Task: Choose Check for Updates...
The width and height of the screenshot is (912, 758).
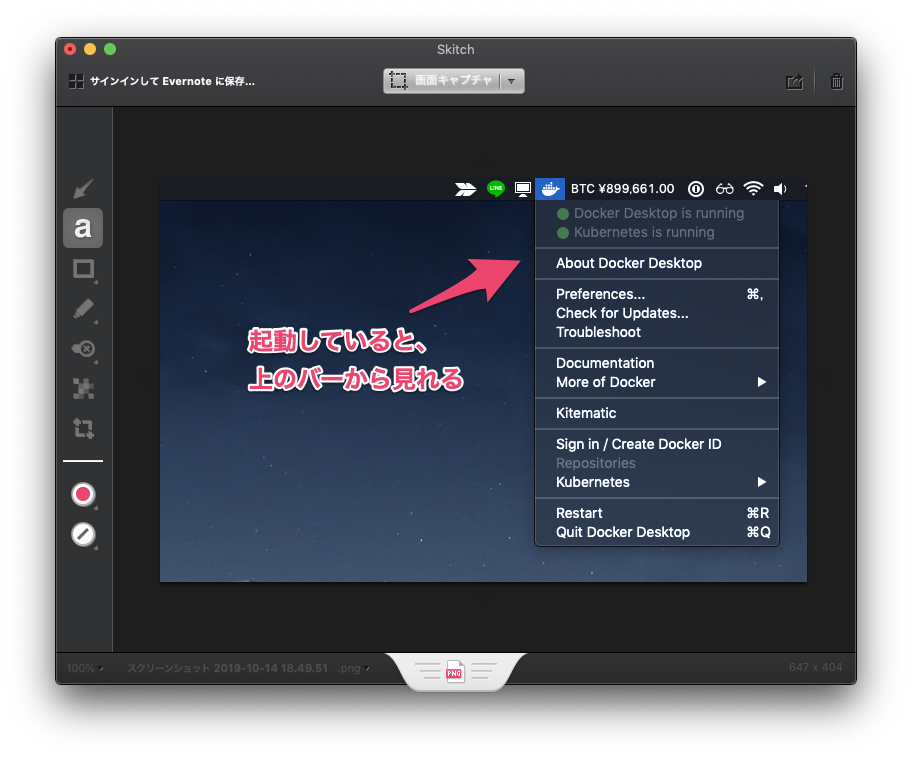Action: [657, 314]
